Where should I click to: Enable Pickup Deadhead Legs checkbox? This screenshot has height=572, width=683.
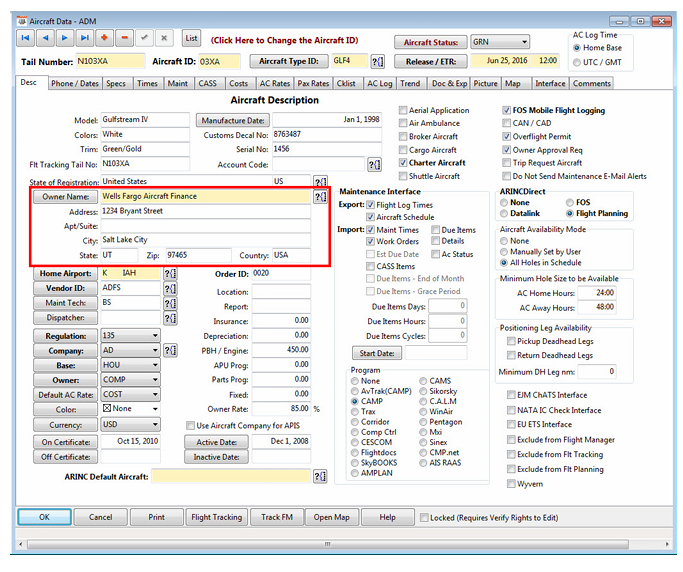tap(511, 341)
